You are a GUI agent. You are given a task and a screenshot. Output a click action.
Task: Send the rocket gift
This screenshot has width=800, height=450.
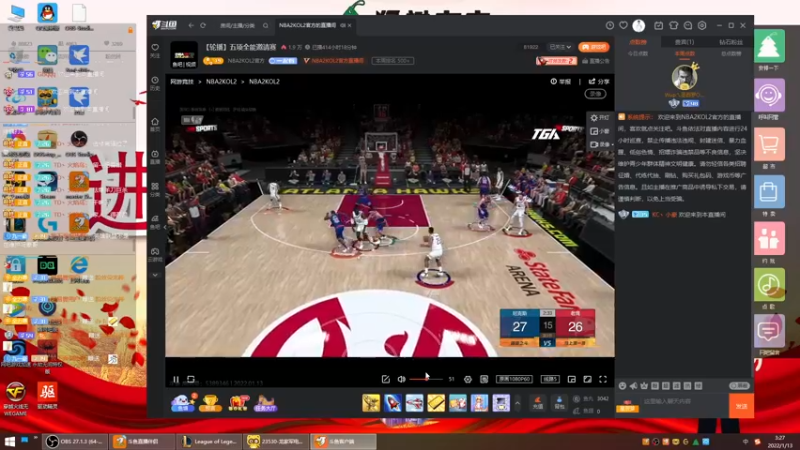click(x=392, y=403)
